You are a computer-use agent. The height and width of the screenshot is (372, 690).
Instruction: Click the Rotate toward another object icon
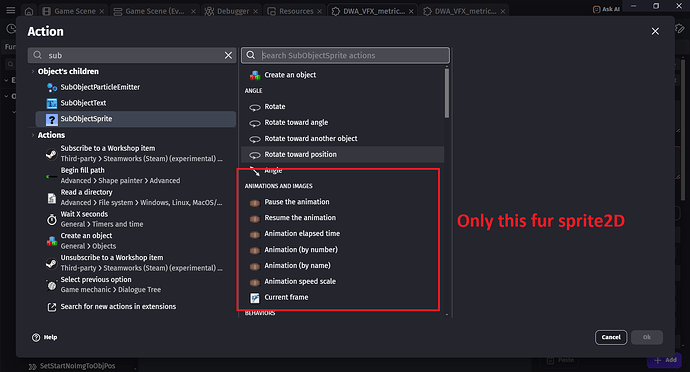point(255,139)
